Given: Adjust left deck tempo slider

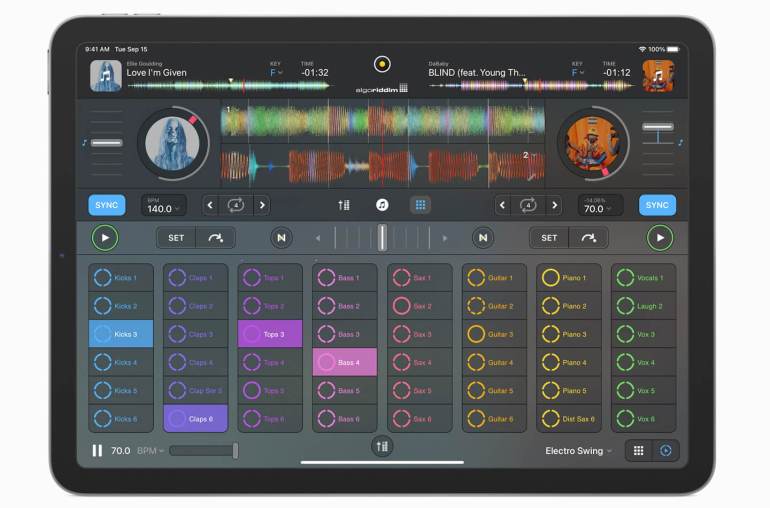Looking at the screenshot, I should coord(107,143).
